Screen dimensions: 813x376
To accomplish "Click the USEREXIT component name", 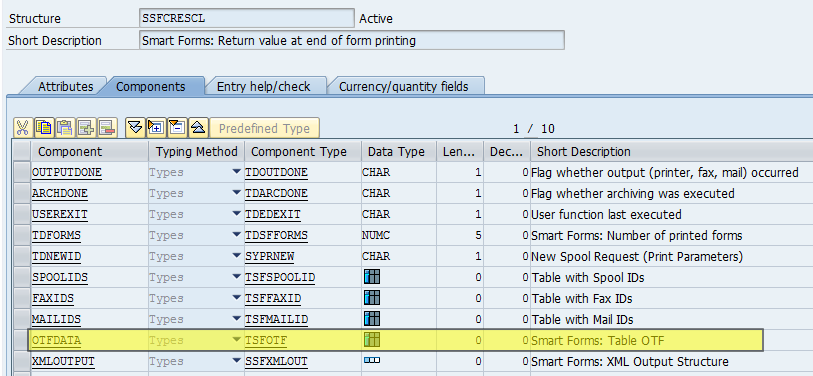I will 60,214.
